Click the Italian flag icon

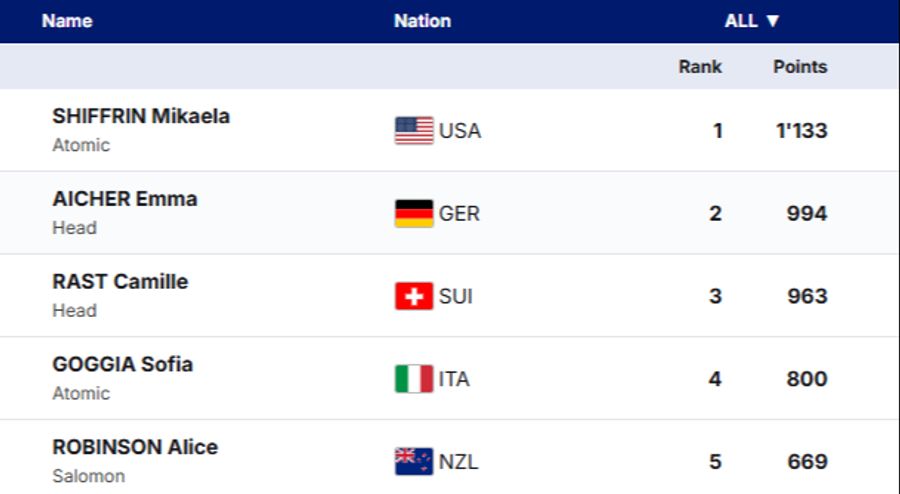[x=414, y=379]
